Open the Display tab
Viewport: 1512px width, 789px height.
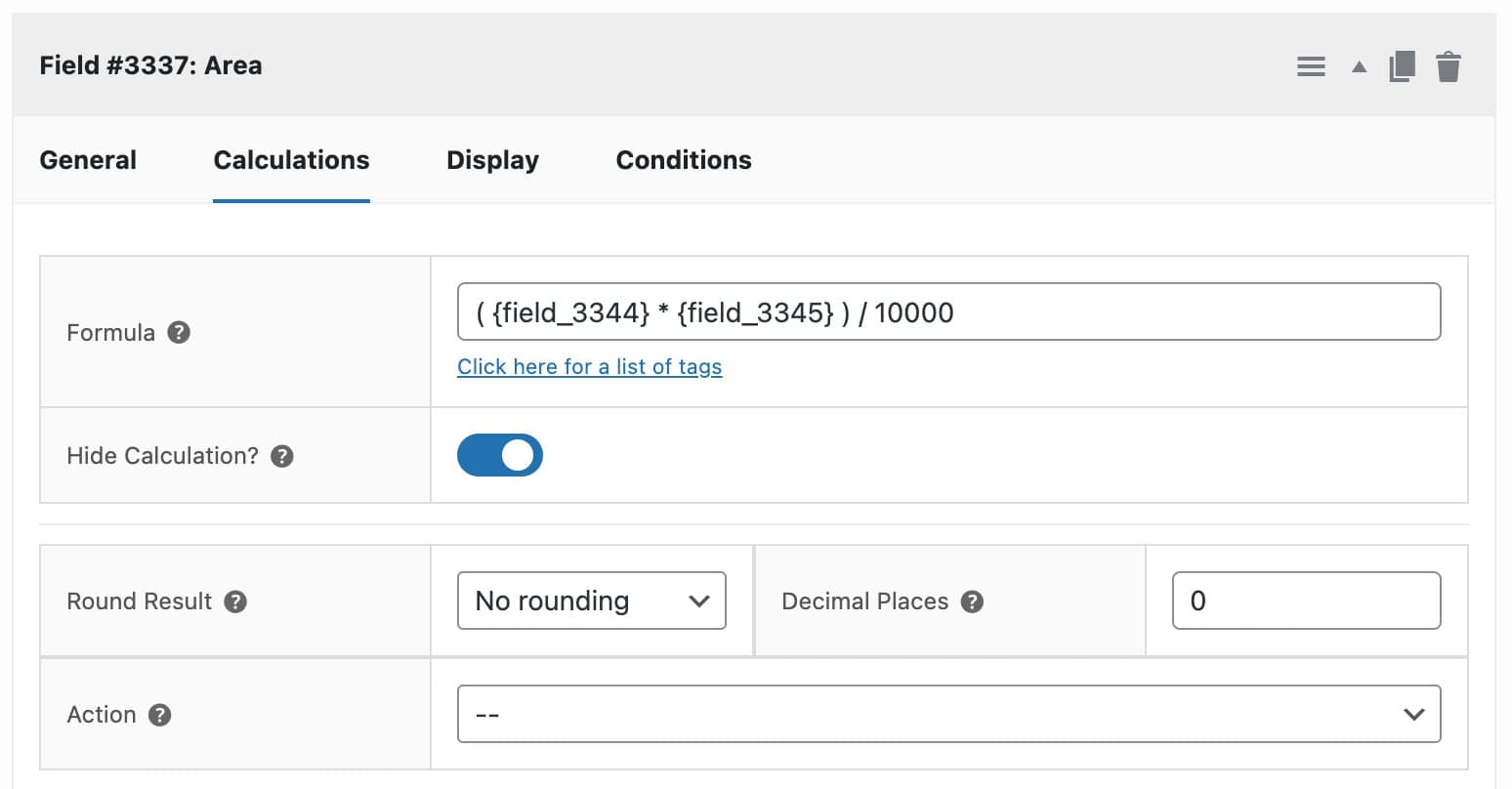click(x=492, y=160)
